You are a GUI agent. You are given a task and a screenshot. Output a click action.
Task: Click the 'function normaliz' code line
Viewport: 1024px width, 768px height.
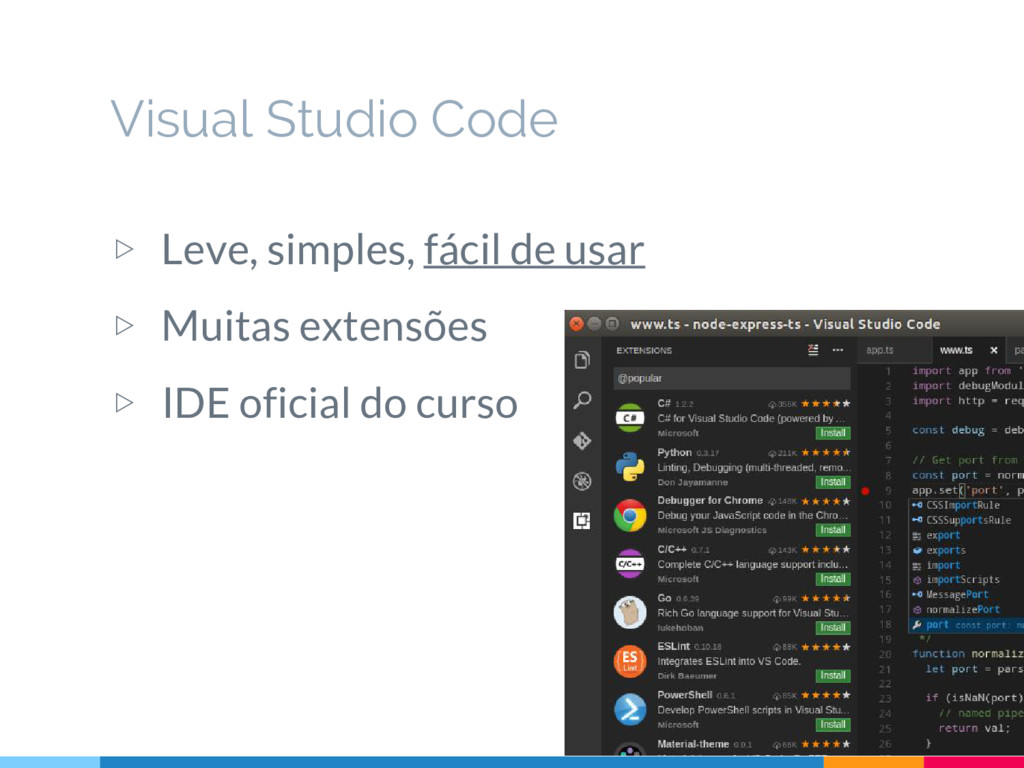[x=968, y=654]
